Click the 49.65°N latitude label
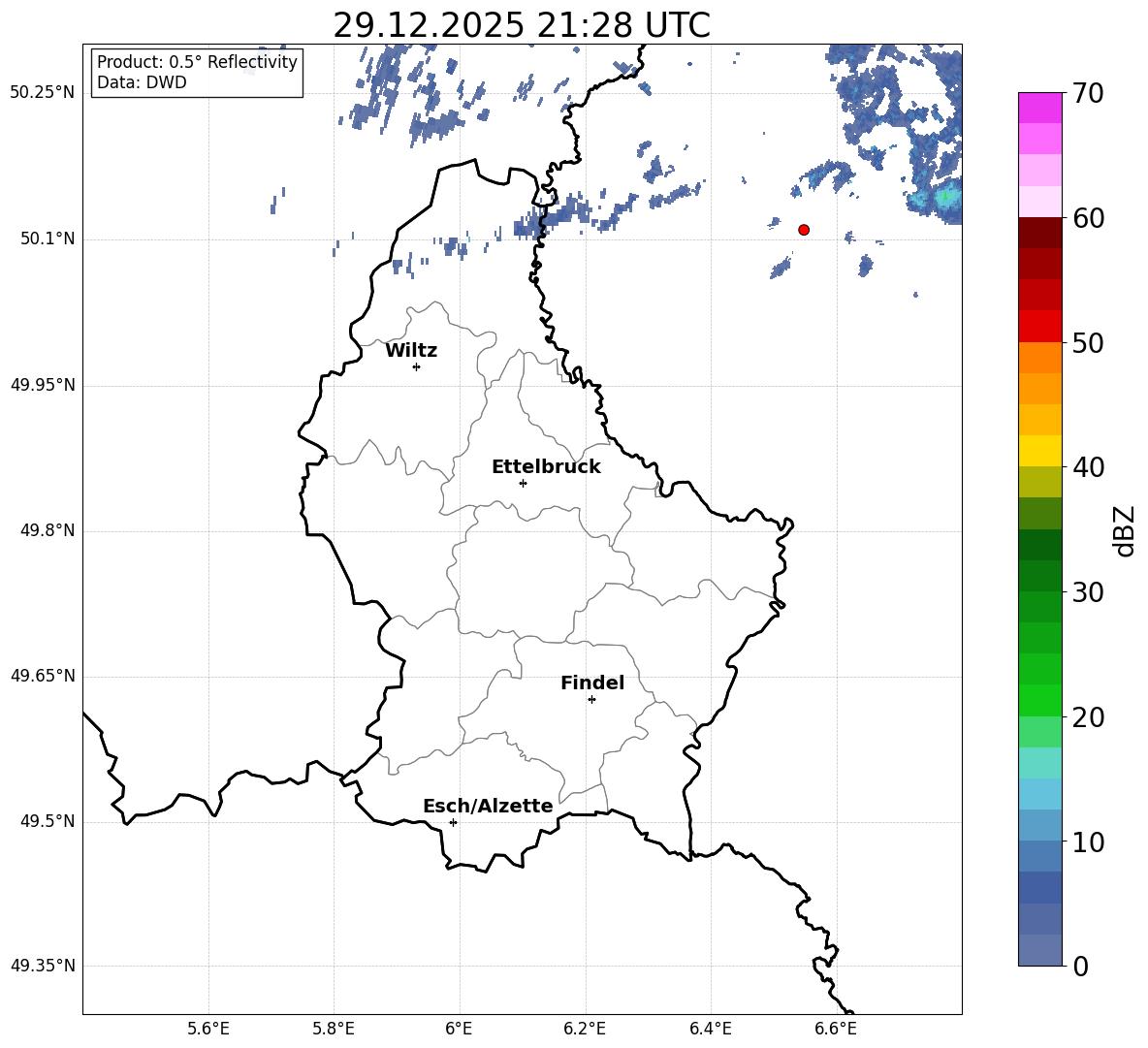The image size is (1148, 1048). pyautogui.click(x=43, y=675)
